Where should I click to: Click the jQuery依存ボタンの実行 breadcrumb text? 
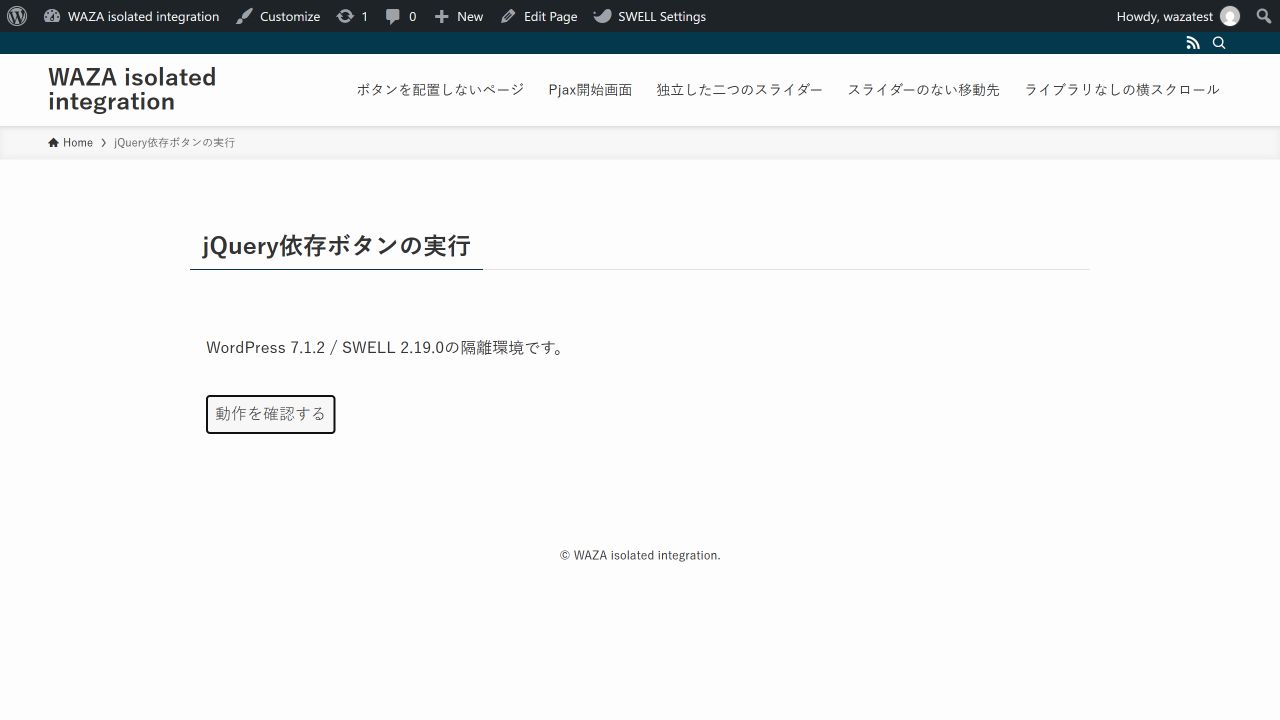tap(174, 143)
